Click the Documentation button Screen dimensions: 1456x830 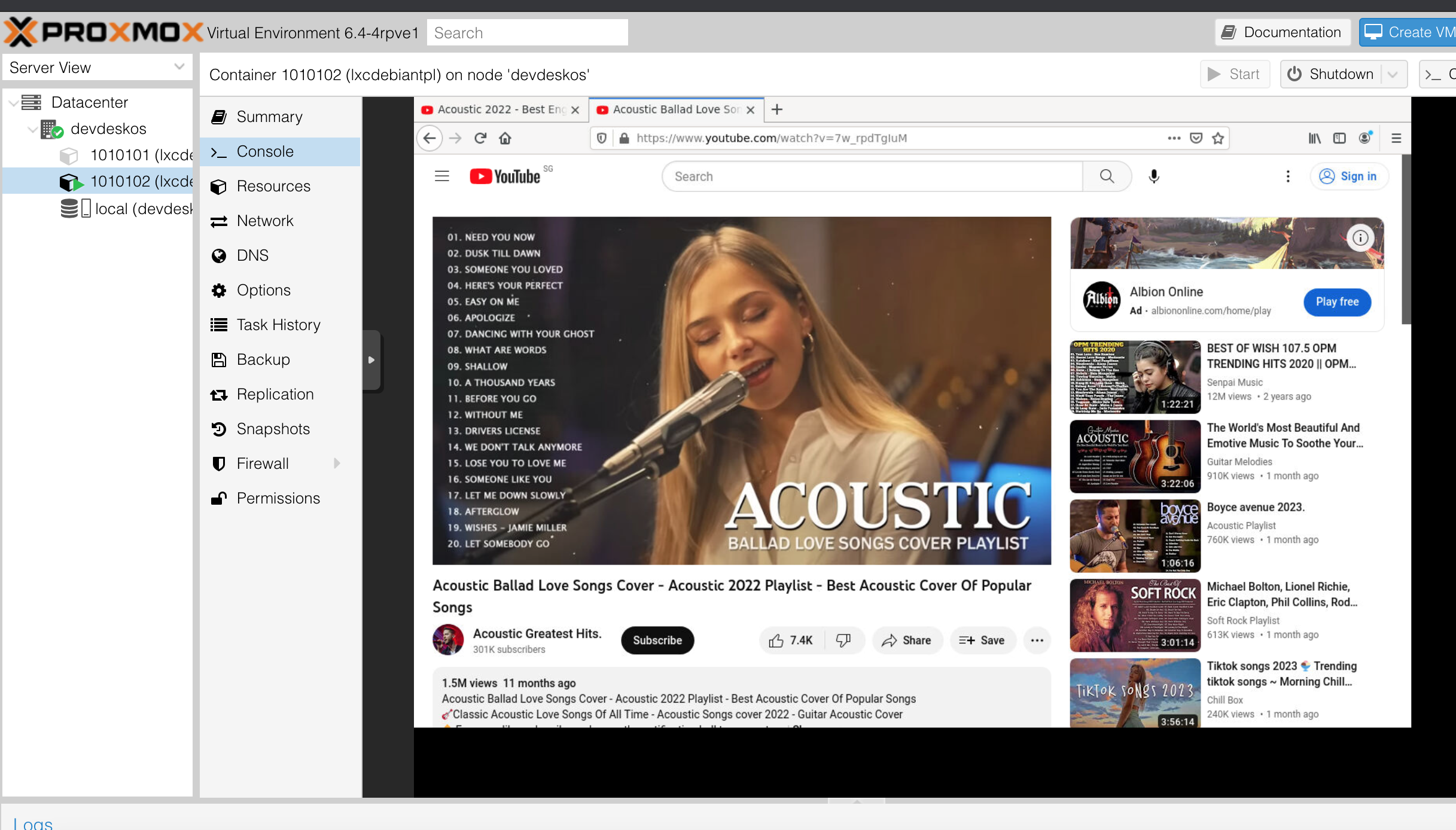tap(1282, 32)
